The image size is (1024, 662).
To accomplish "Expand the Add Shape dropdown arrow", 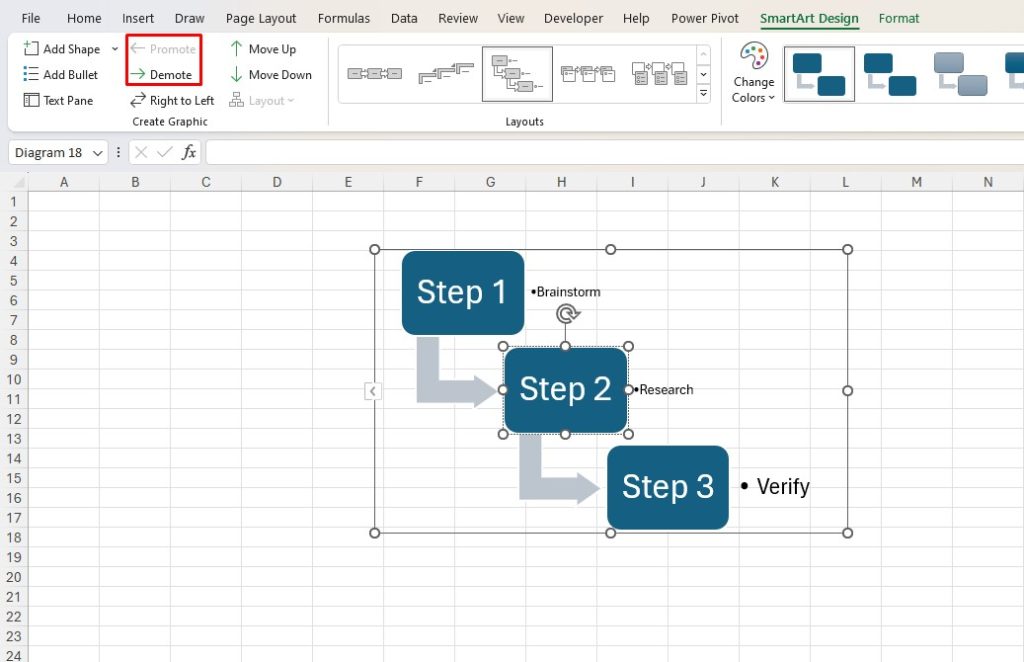I will point(115,48).
